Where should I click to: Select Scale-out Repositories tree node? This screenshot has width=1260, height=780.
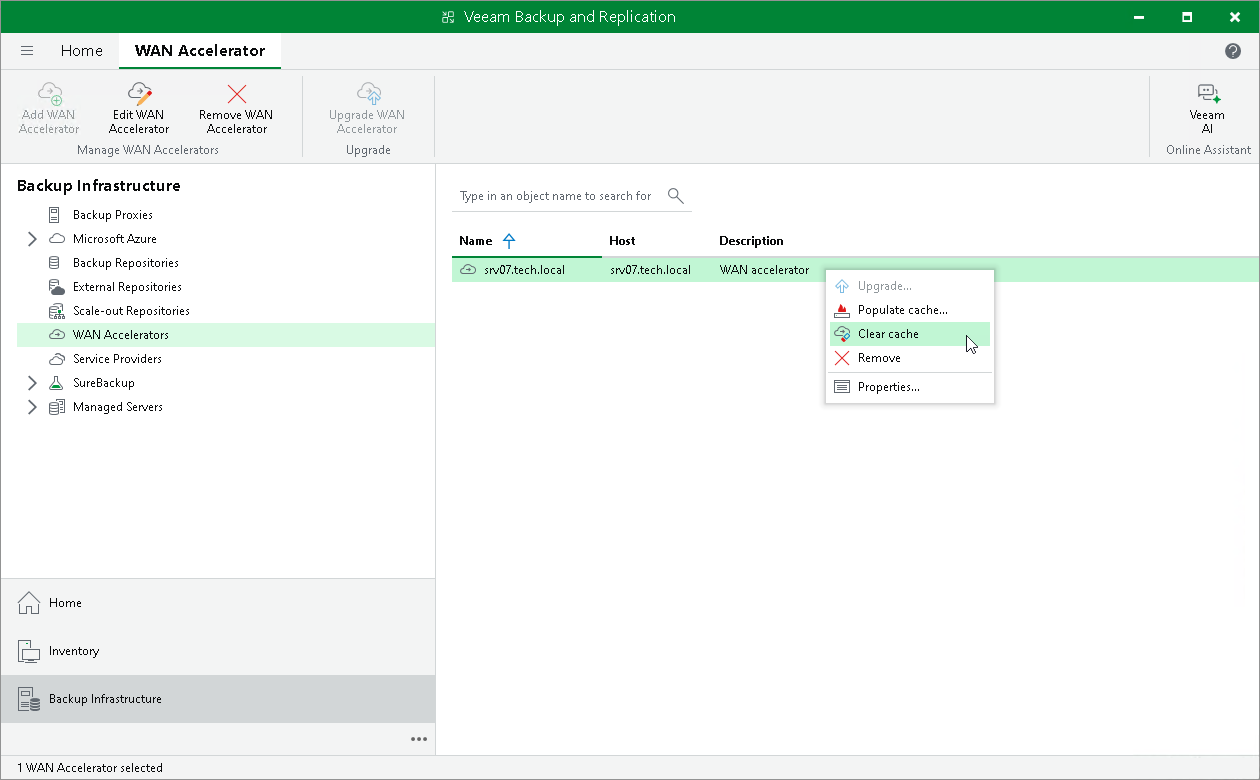(131, 311)
